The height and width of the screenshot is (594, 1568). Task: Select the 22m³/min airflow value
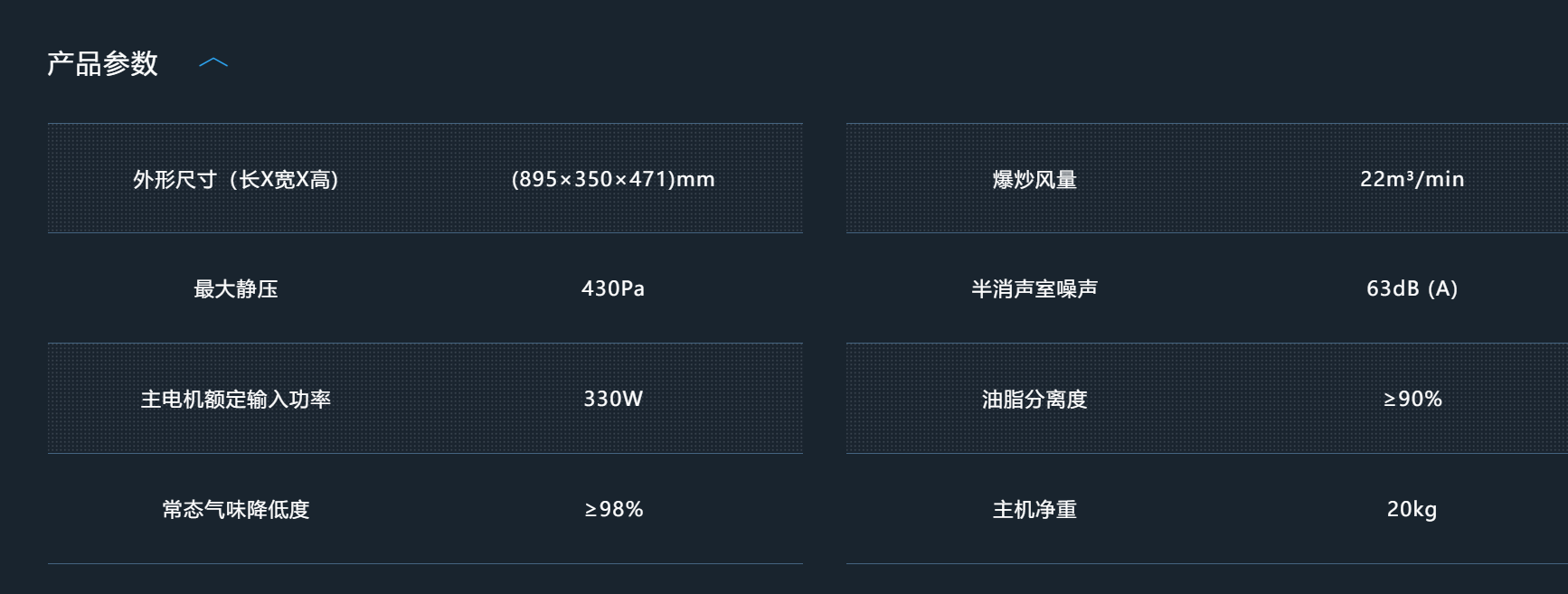1412,179
